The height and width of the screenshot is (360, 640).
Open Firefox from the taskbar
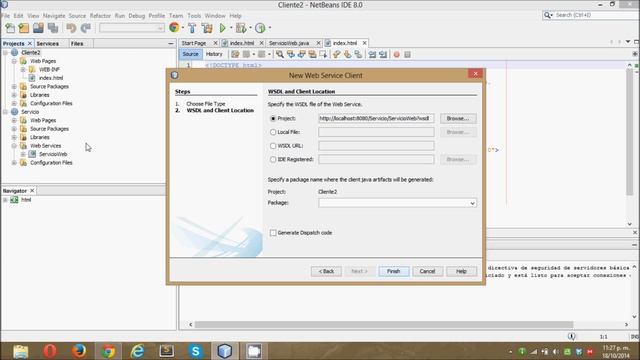(79, 351)
